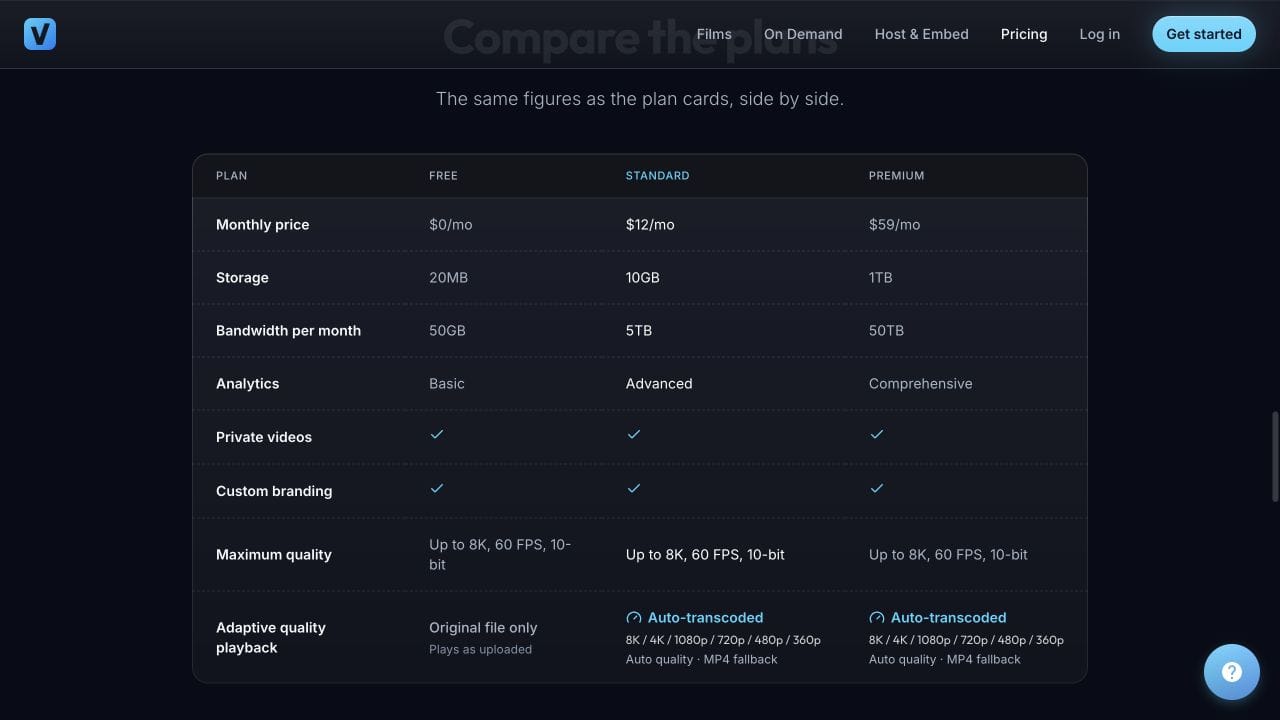Click the Private videos row label
This screenshot has height=720, width=1280.
264,437
